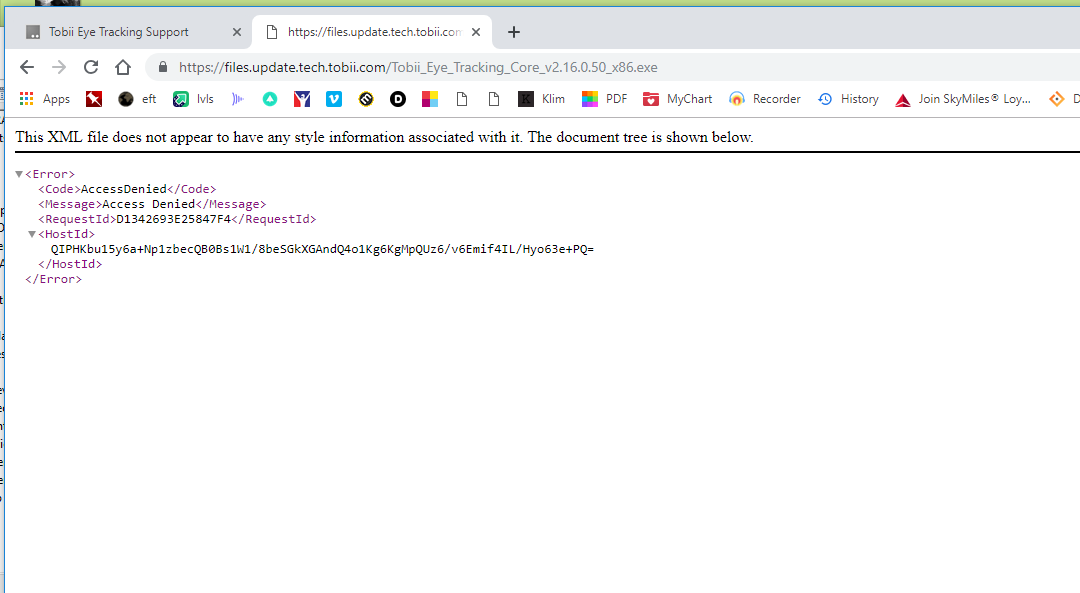This screenshot has height=593, width=1080.
Task: Click the Access Denied message text
Action: tap(149, 205)
